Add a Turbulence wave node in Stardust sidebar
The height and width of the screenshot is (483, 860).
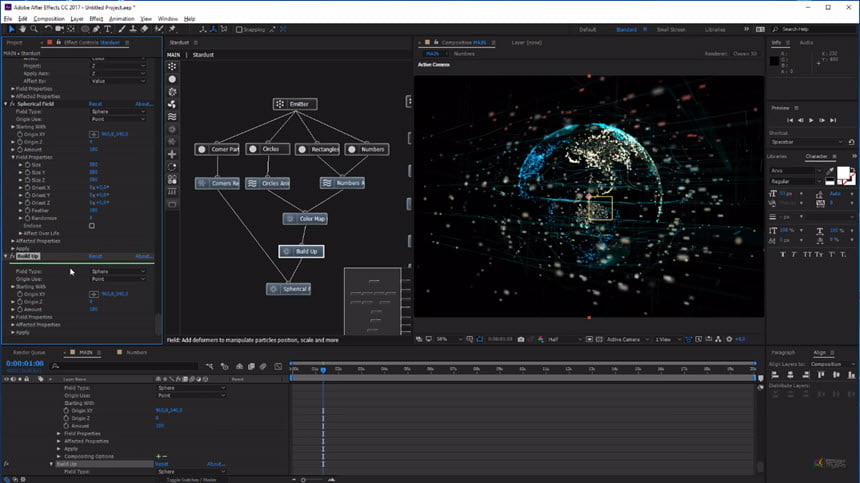172,117
